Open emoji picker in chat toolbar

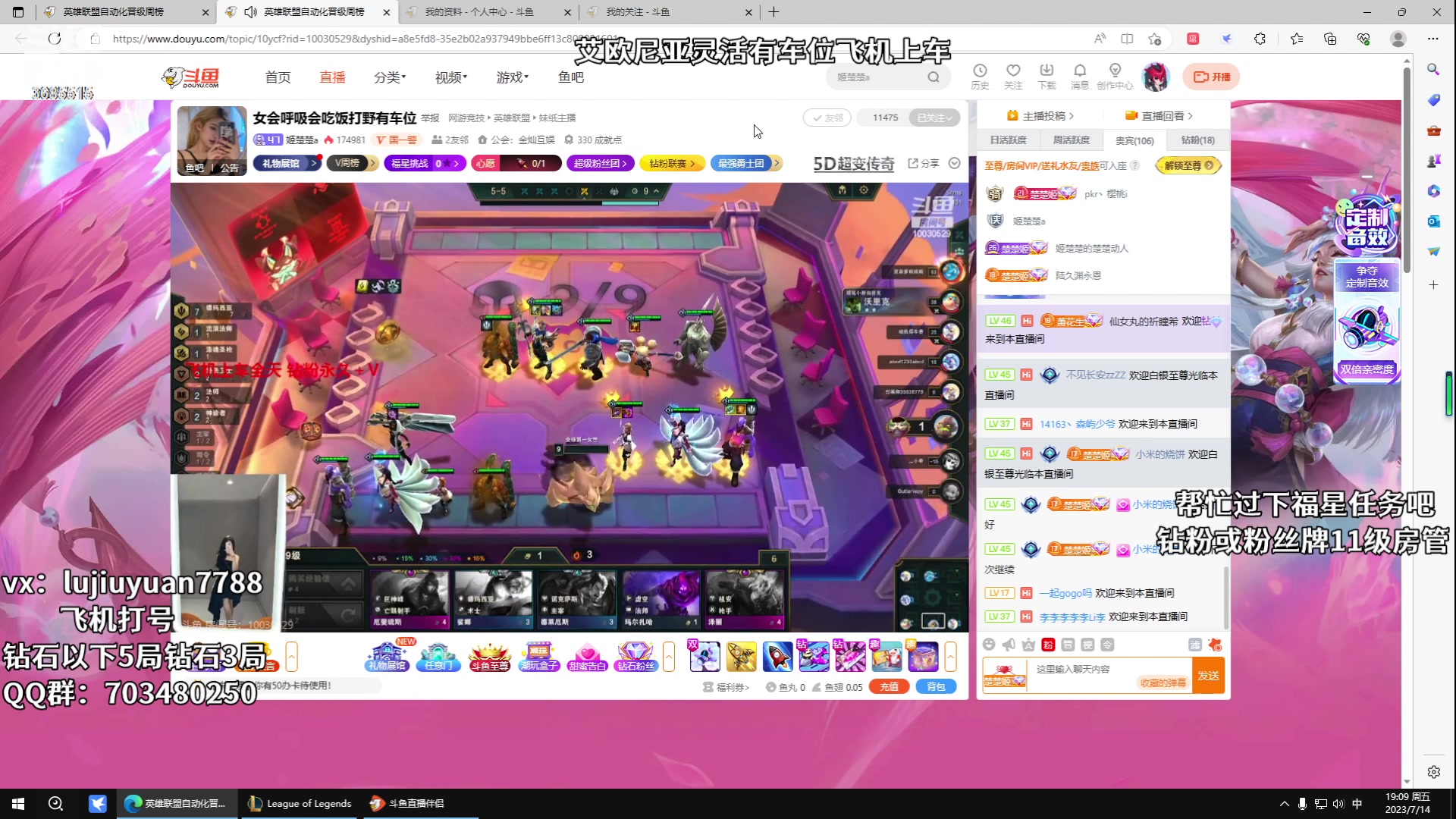click(x=989, y=645)
